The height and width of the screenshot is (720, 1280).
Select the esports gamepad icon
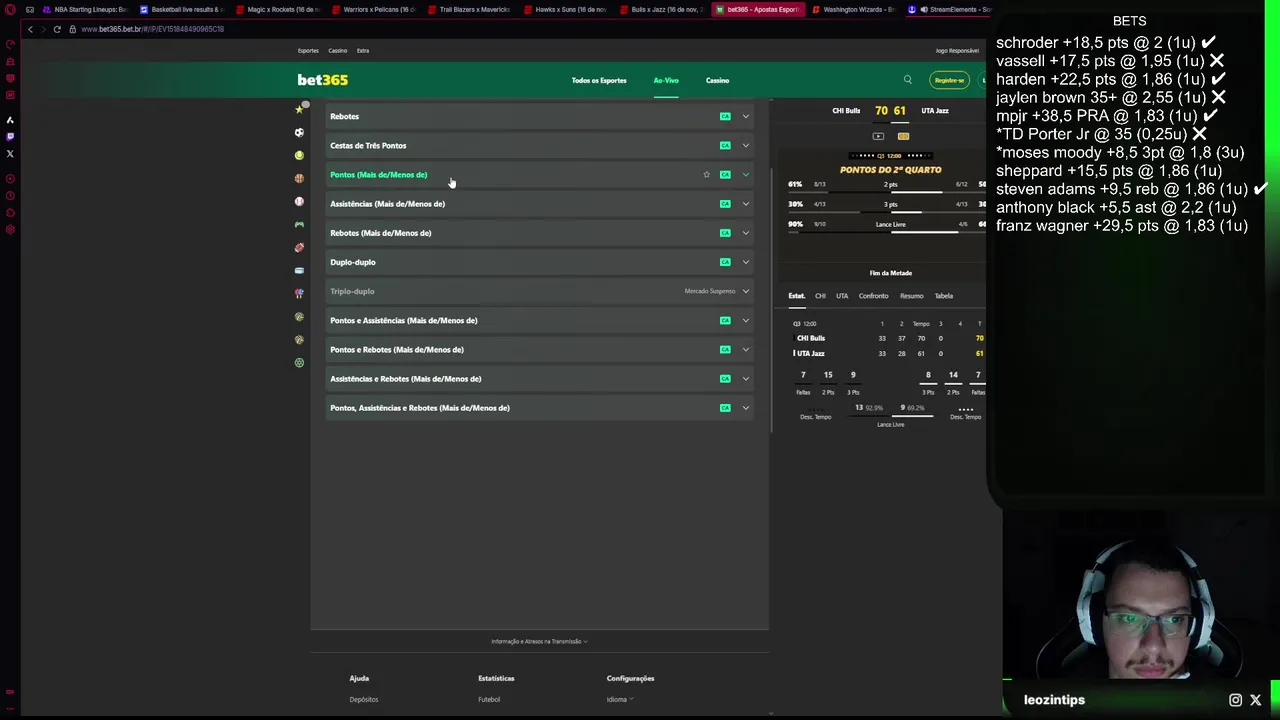(x=299, y=224)
